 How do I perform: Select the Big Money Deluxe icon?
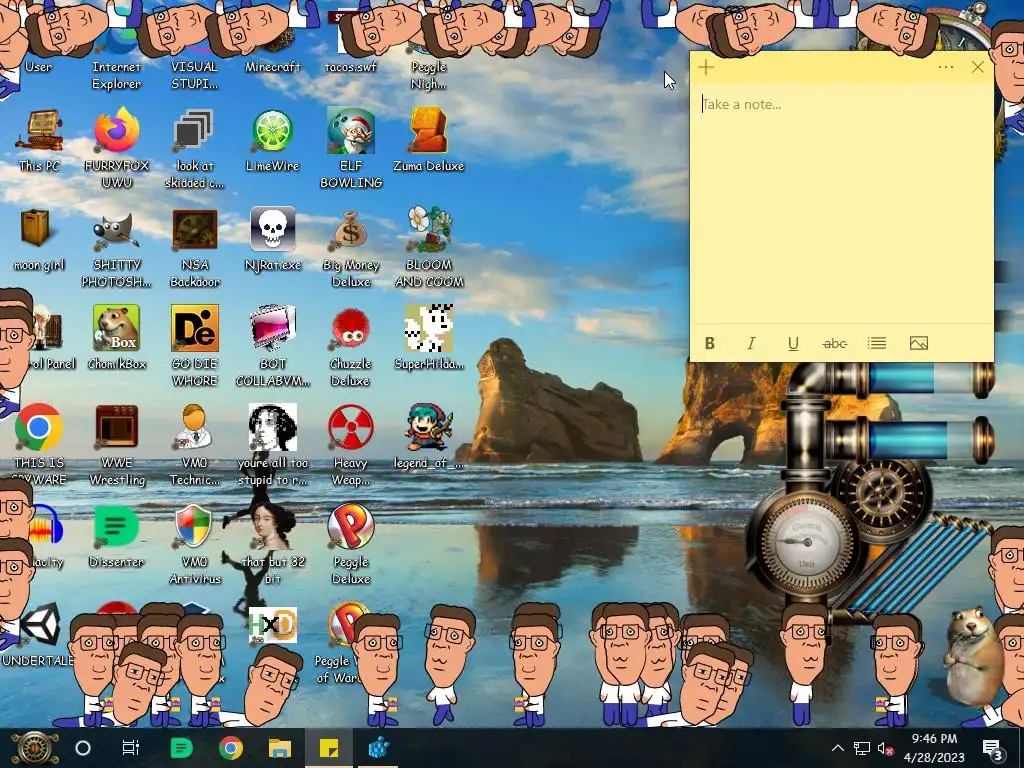coord(351,248)
